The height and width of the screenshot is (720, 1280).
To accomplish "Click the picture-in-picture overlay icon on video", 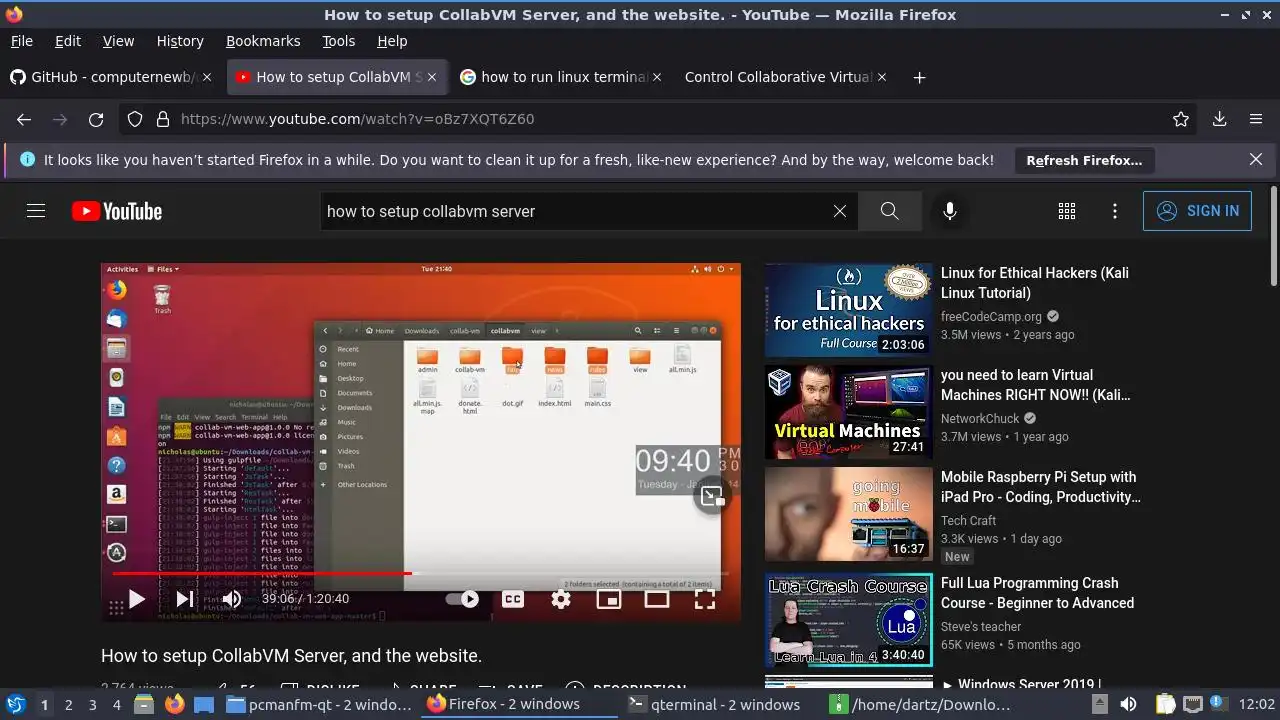I will coord(712,496).
